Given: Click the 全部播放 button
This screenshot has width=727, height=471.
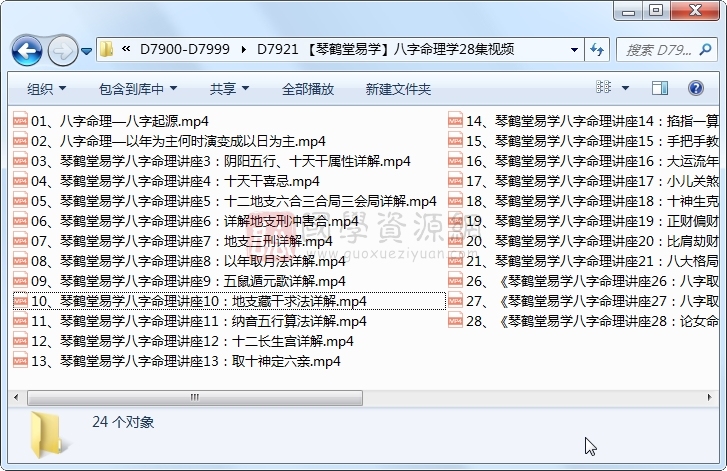Looking at the screenshot, I should [308, 89].
